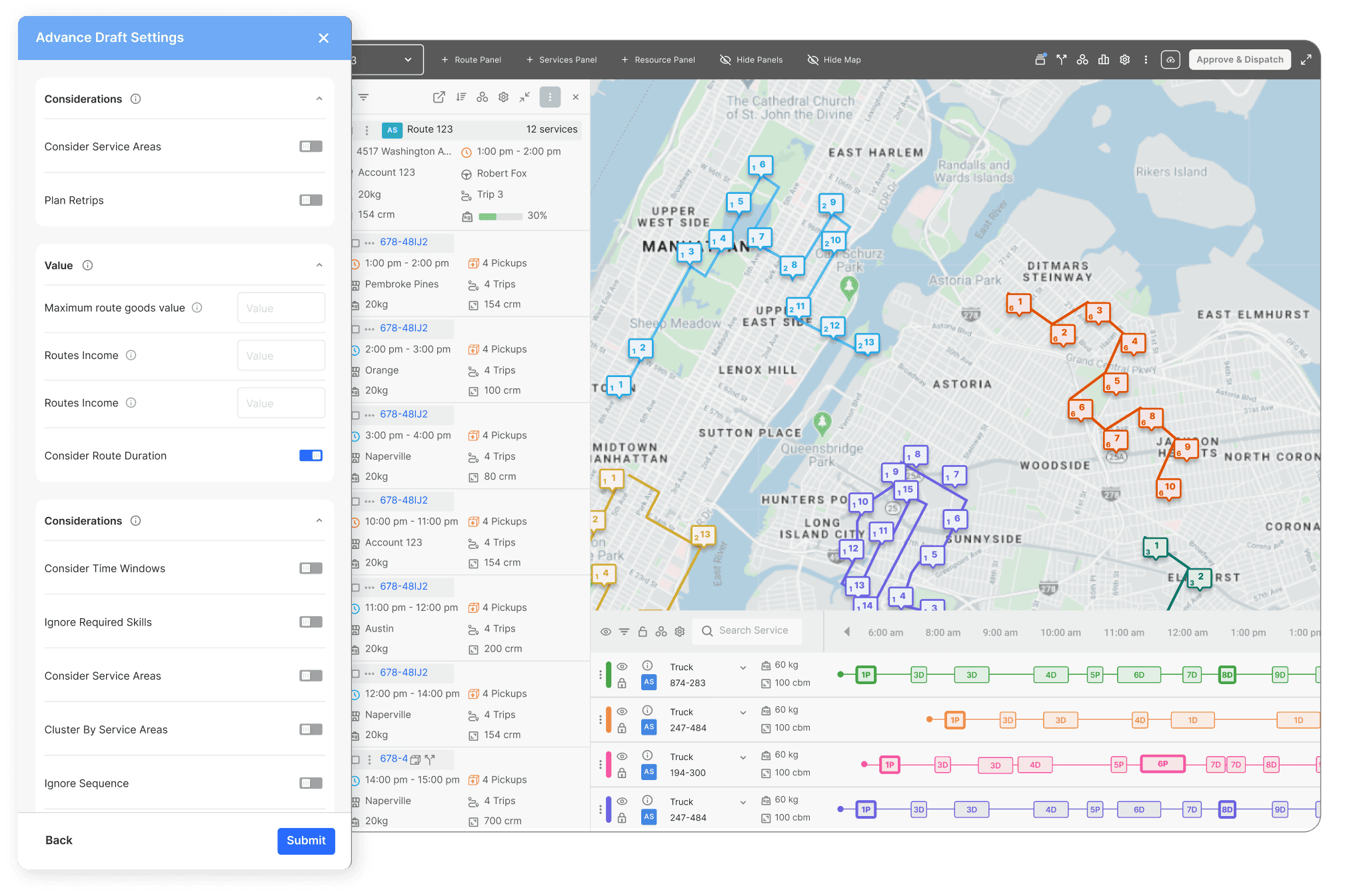Toggle timeline visibility eye icon in toolbar

coord(605,632)
